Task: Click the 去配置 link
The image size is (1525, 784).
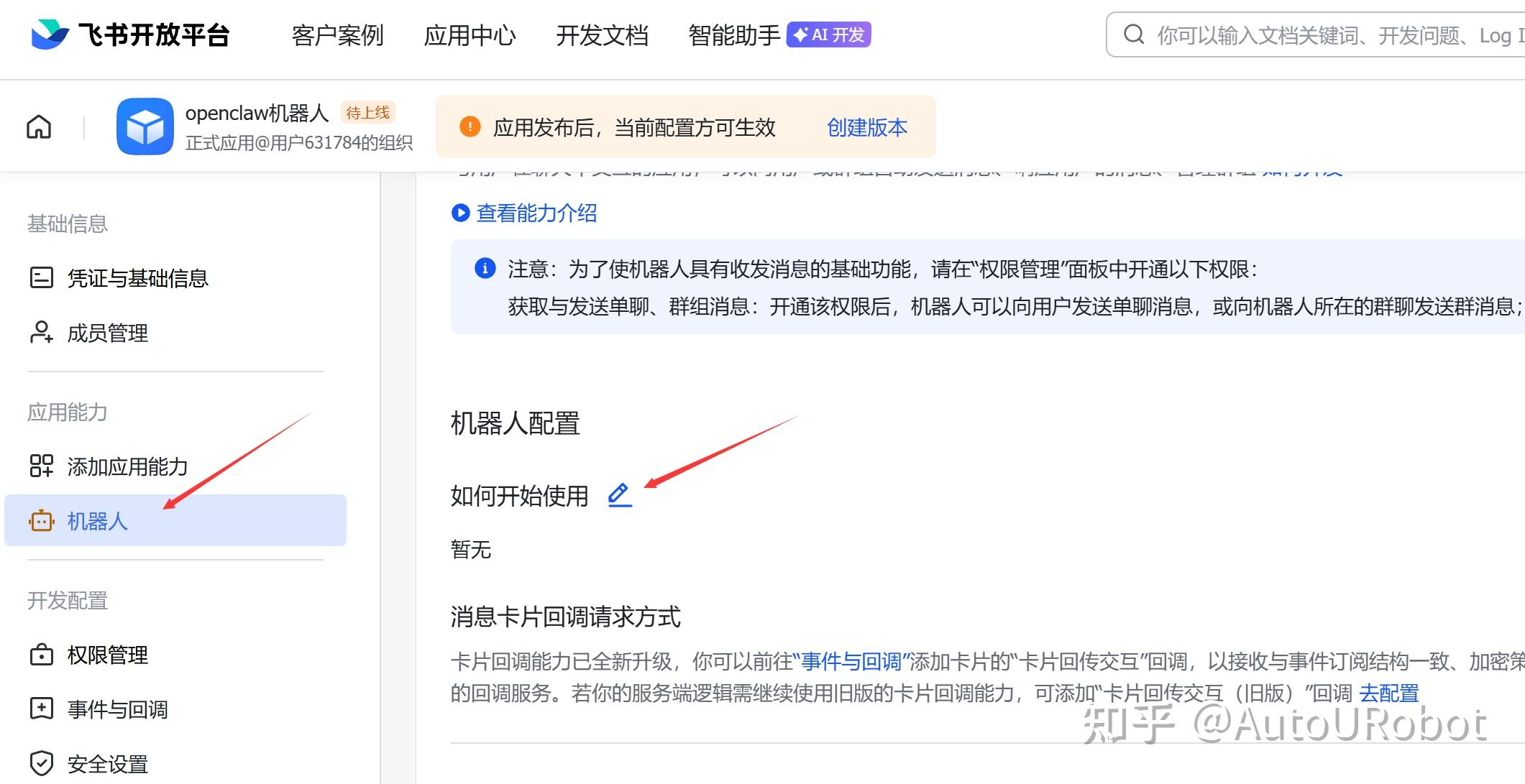Action: 1388,693
